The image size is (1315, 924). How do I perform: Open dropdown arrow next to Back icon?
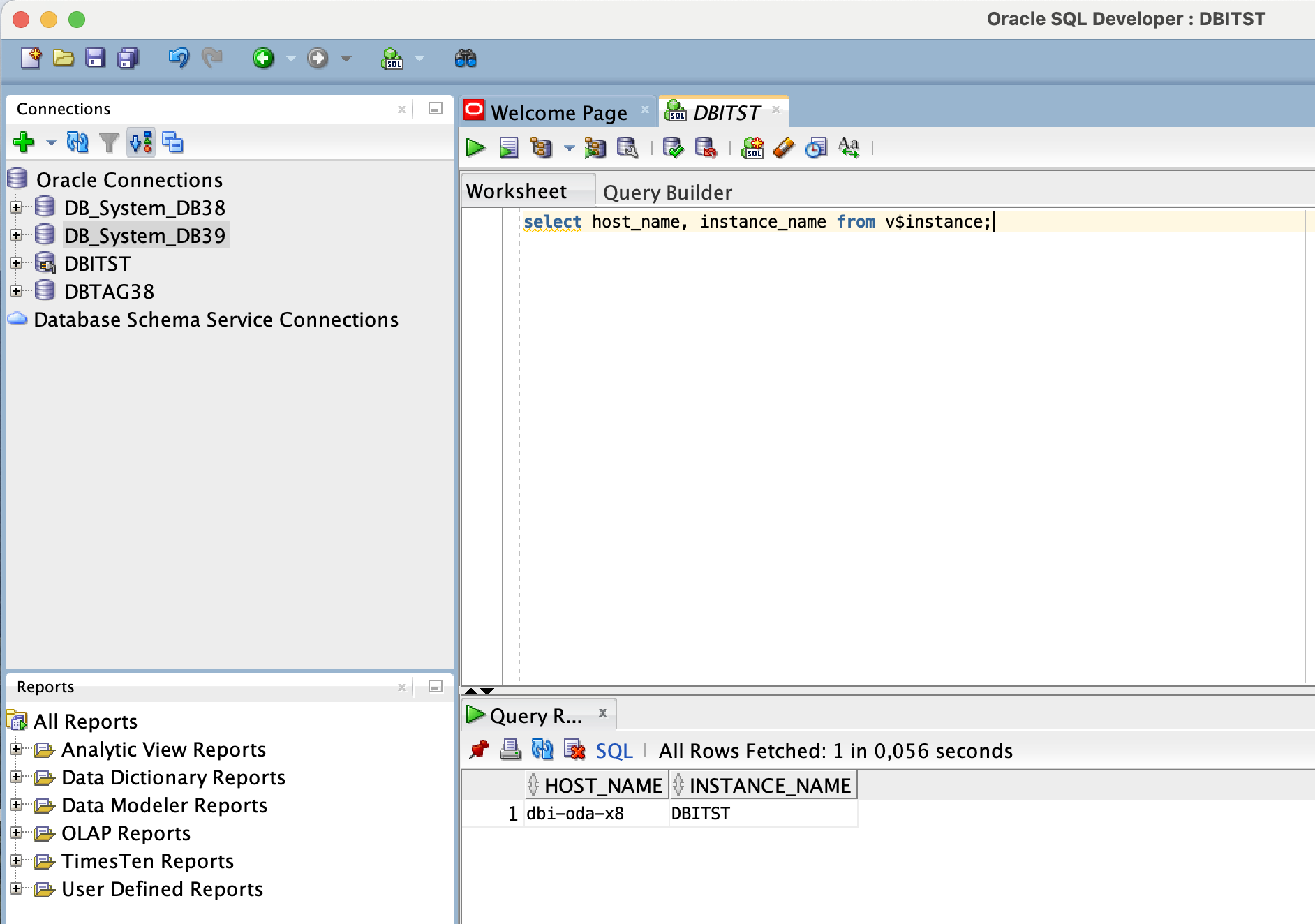[290, 59]
